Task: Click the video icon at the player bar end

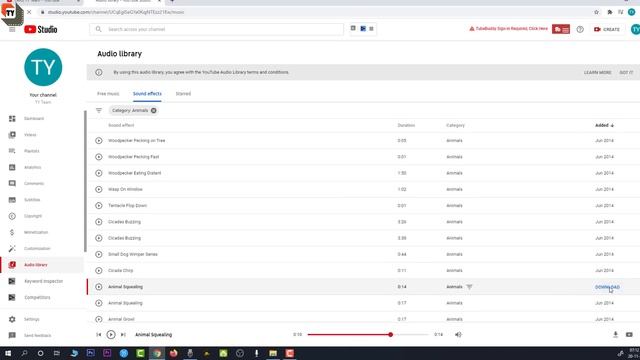Action: 629,335
